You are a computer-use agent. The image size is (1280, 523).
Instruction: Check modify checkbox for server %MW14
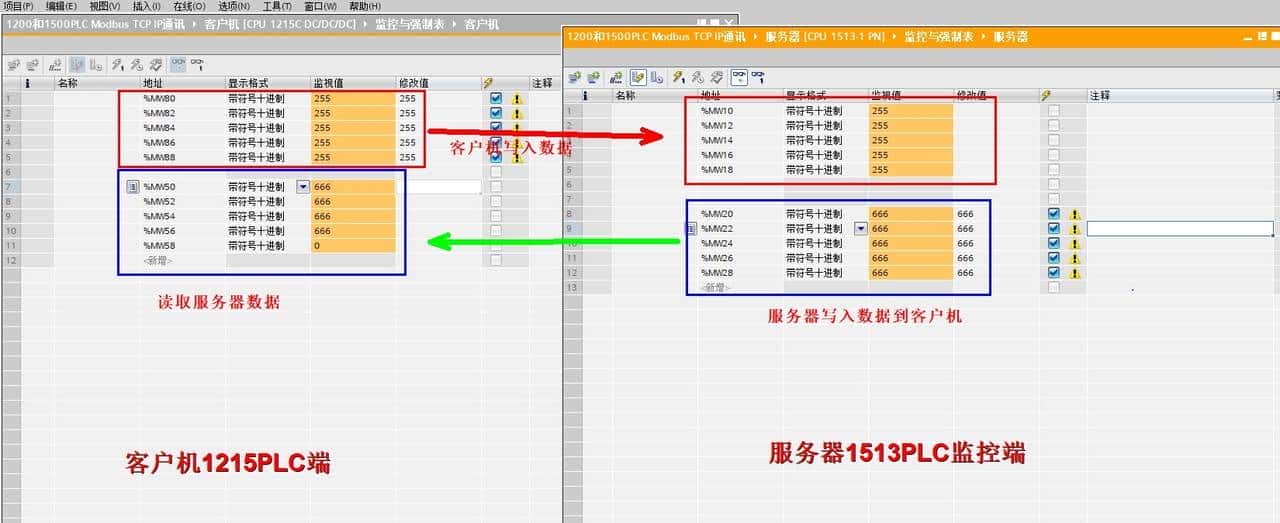coord(1054,140)
